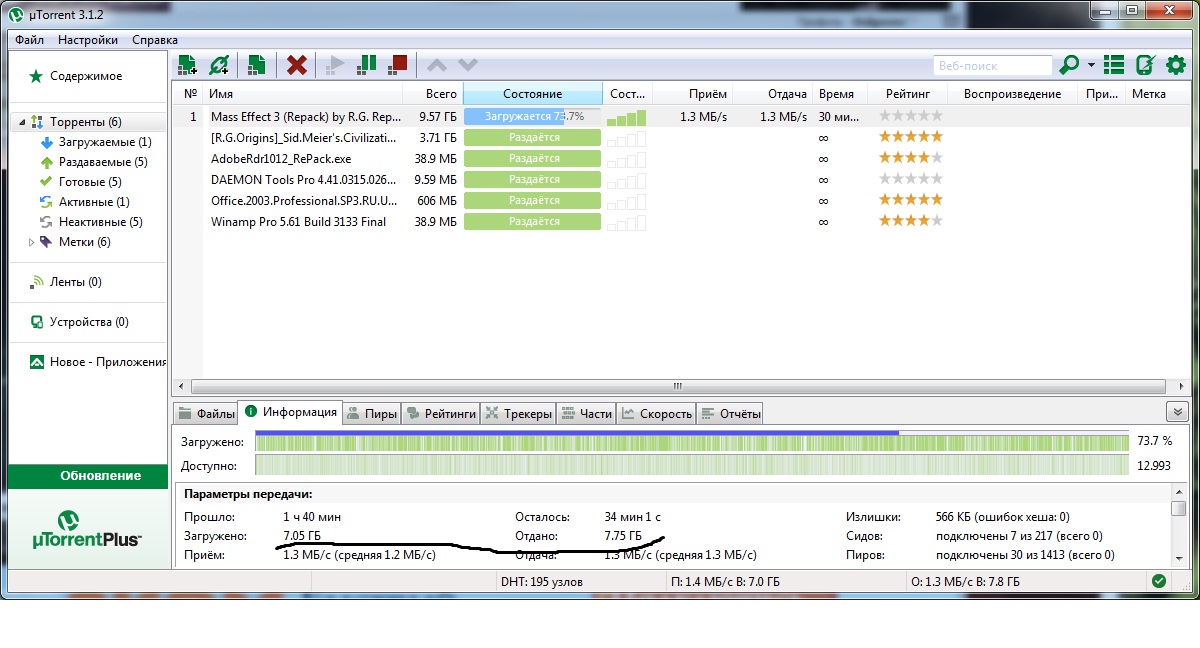The height and width of the screenshot is (648, 1200).
Task: Switch to the Отчёты tab
Action: click(x=730, y=413)
